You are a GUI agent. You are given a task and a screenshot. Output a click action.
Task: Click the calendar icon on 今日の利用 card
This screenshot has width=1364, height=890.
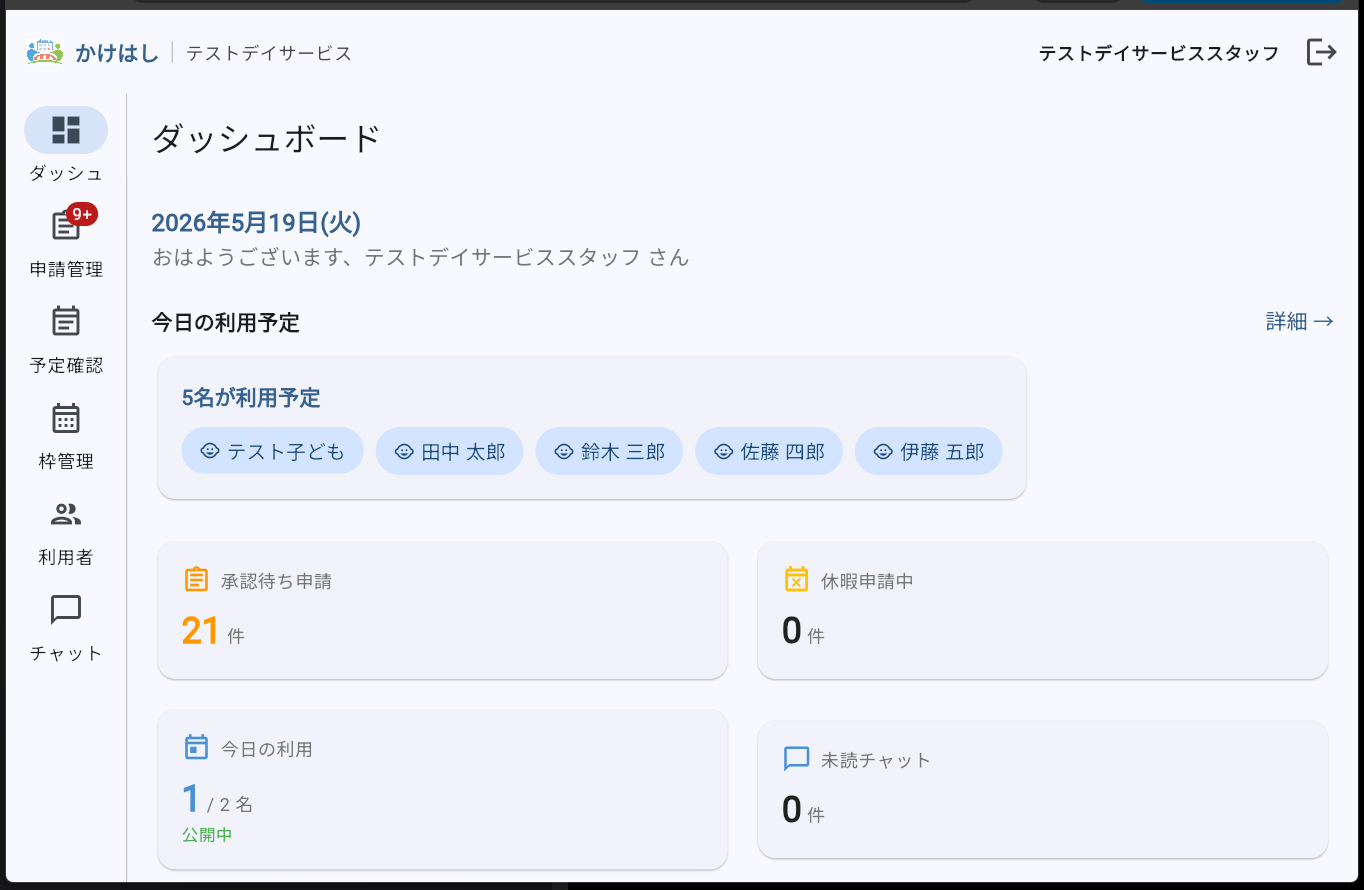tap(196, 748)
